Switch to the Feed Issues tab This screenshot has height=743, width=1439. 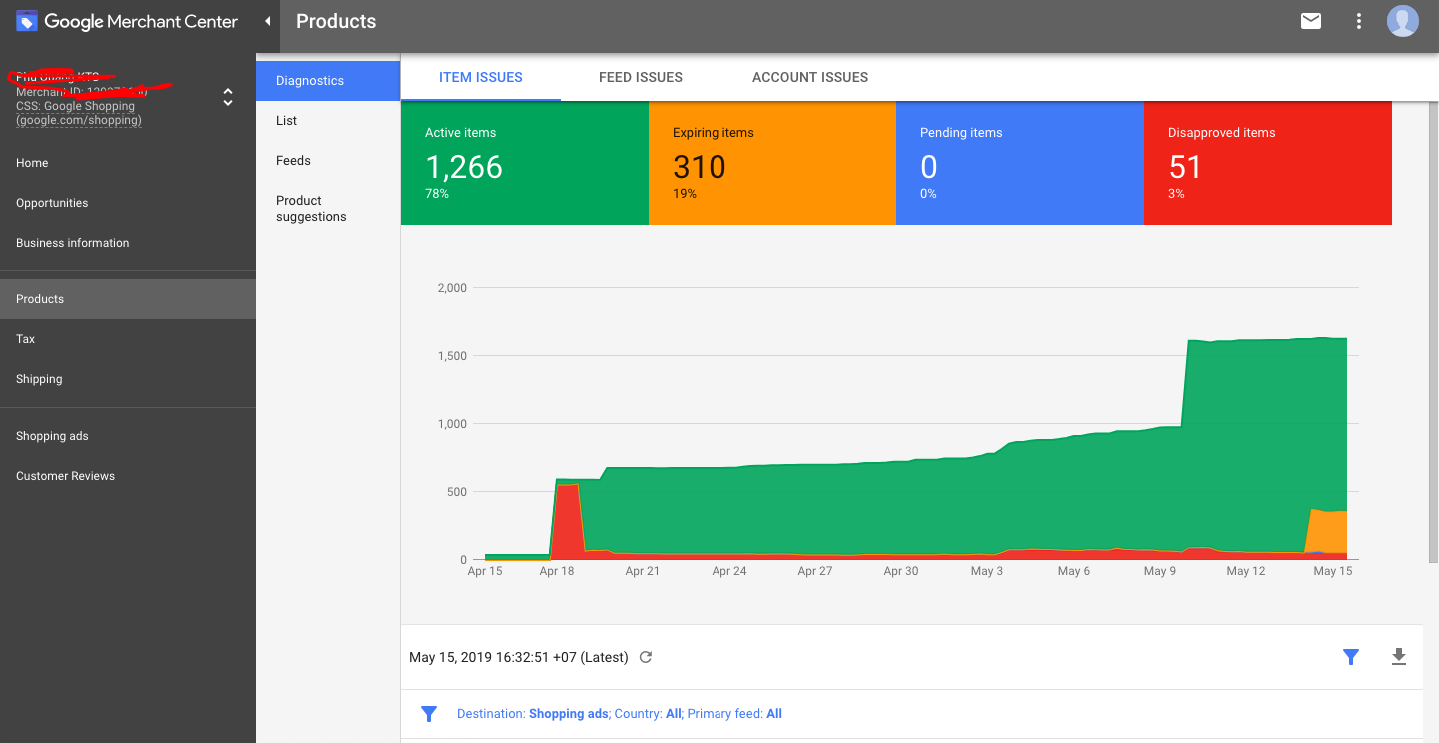(641, 77)
